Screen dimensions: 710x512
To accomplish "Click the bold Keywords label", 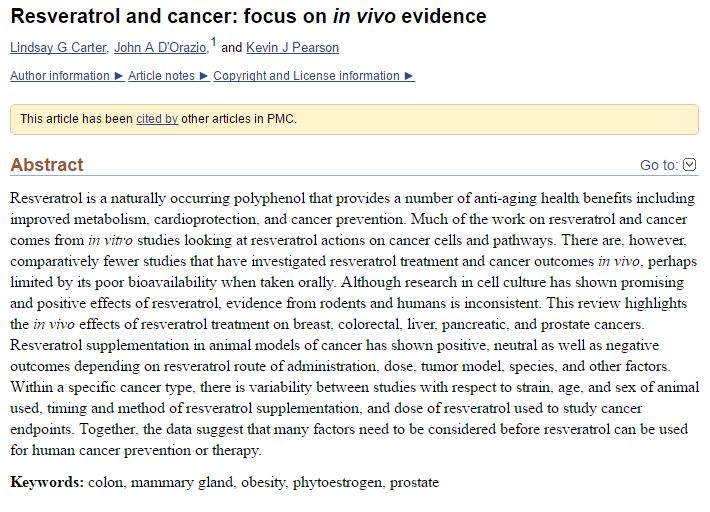I will click(47, 482).
